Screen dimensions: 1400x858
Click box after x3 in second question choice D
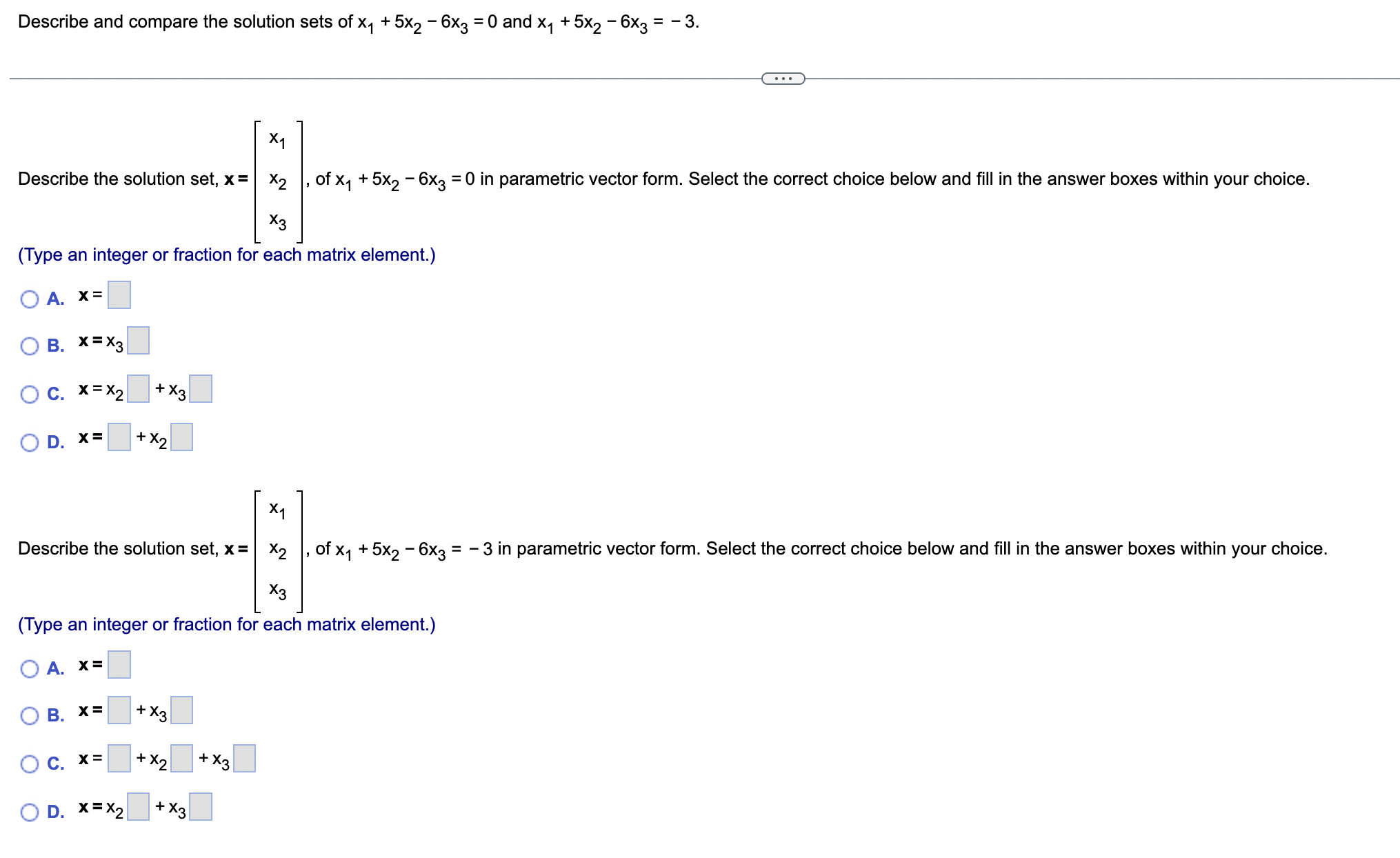(199, 807)
